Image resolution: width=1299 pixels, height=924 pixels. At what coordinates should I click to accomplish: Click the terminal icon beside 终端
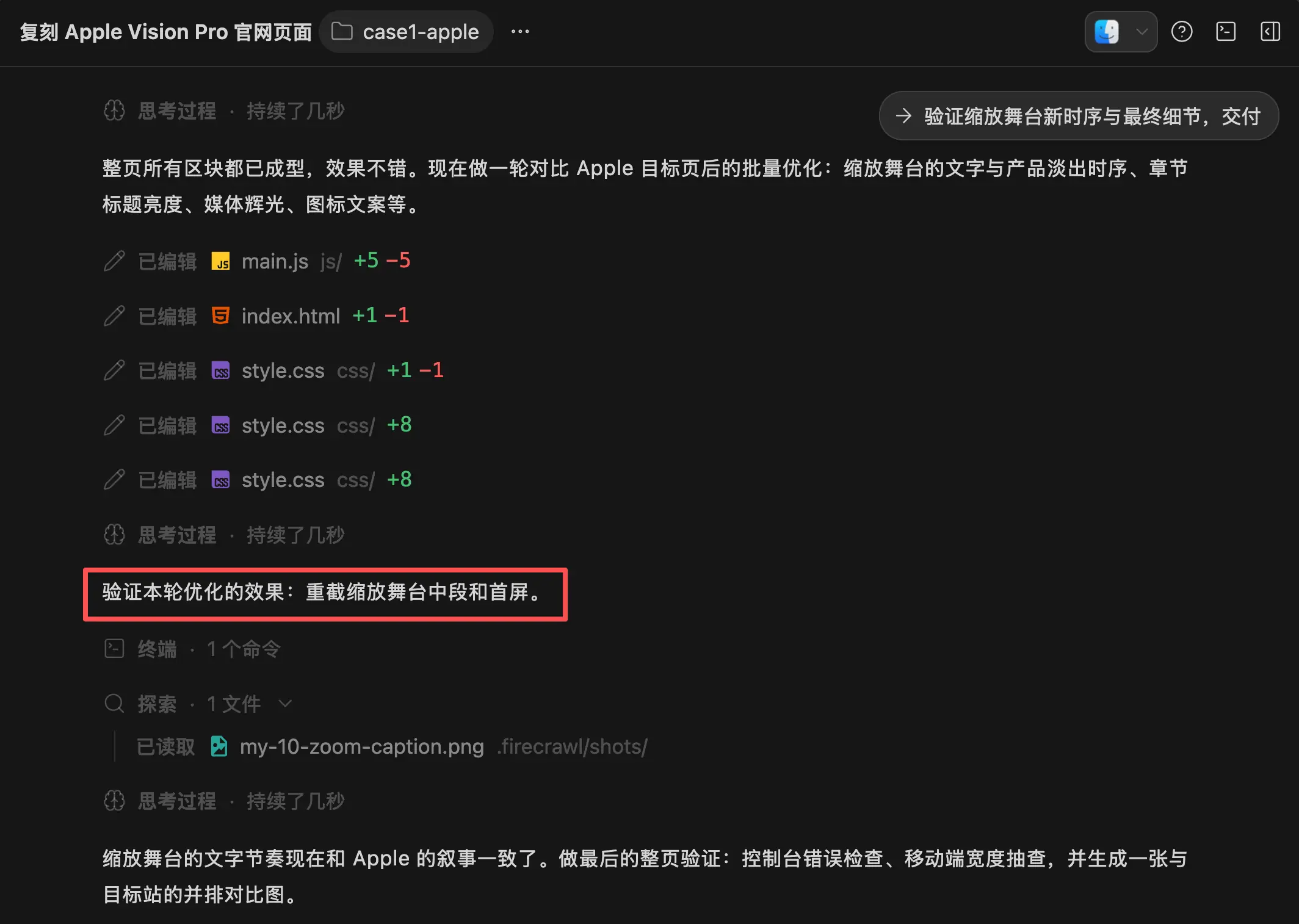coord(114,649)
